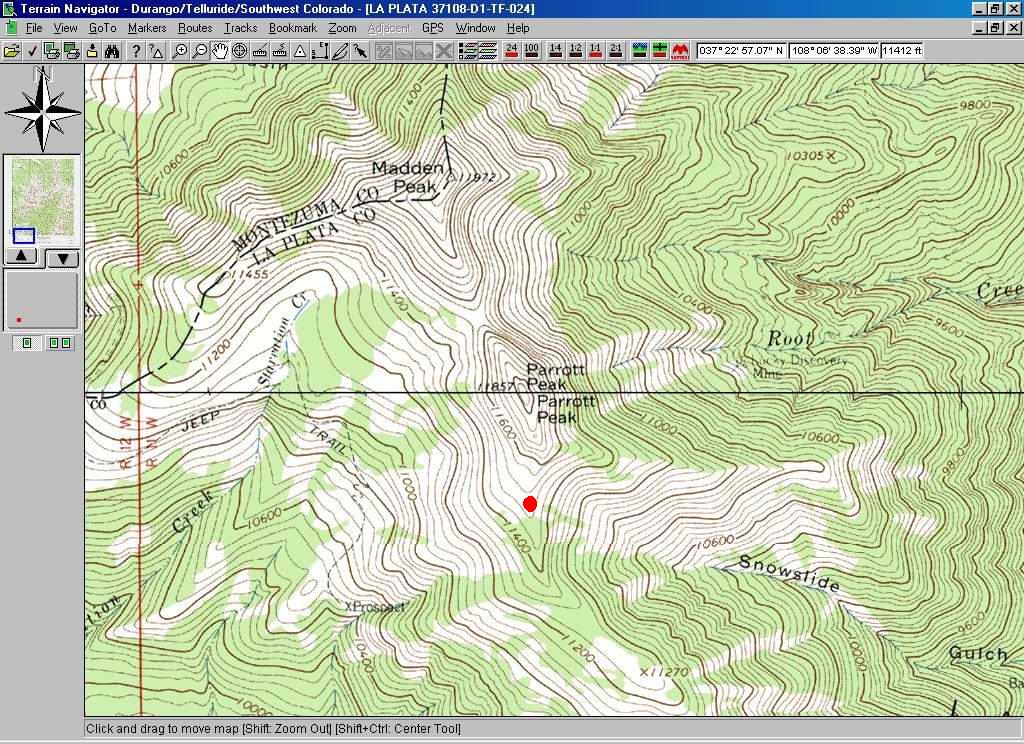Click the red Maptech logo icon
This screenshot has height=744, width=1024.
coord(680,51)
